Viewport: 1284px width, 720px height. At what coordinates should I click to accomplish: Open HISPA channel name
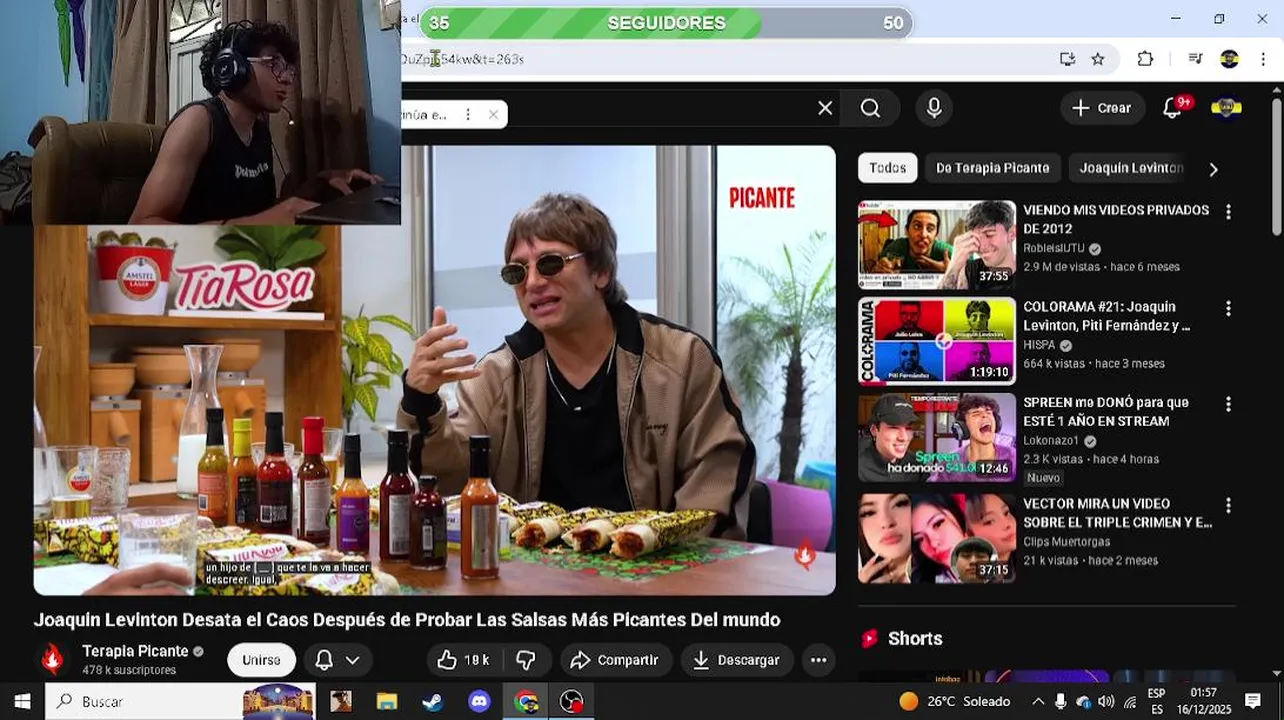click(1040, 345)
